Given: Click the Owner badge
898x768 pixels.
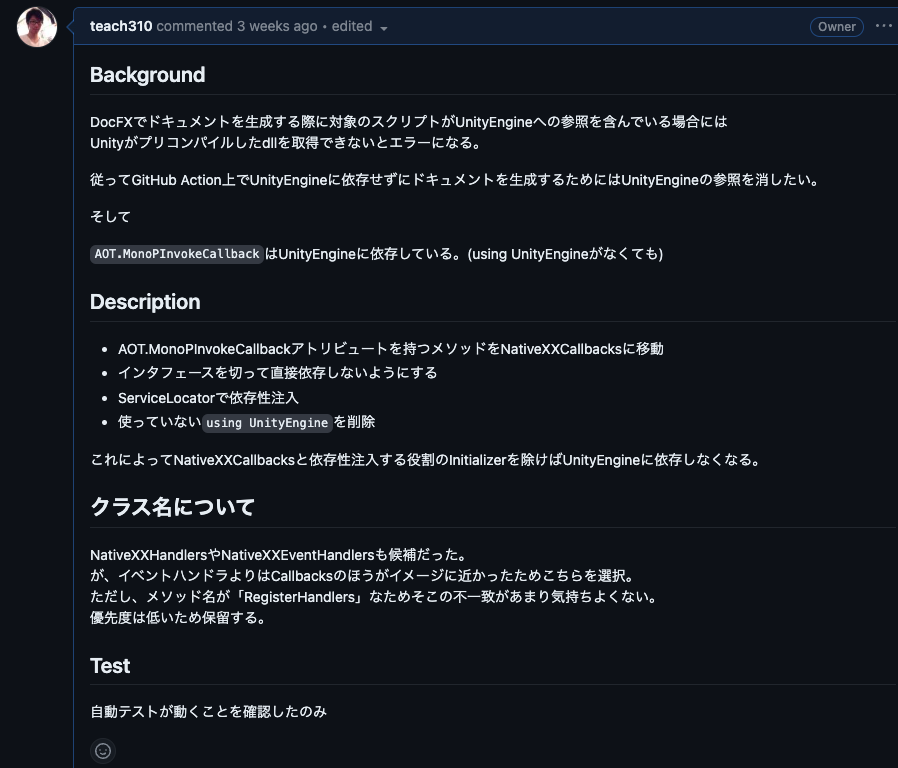Looking at the screenshot, I should (836, 27).
